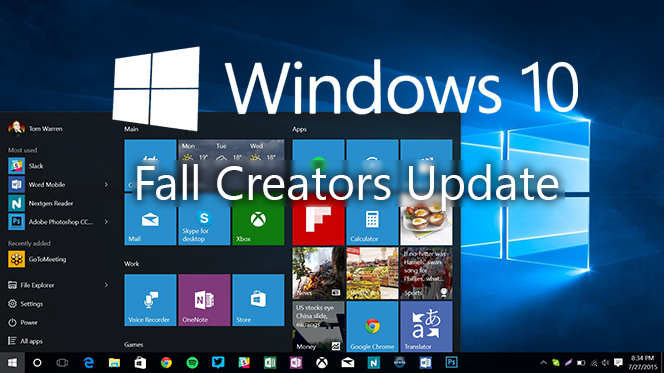The image size is (664, 373).
Task: Open the Start button on the taskbar
Action: (12, 363)
